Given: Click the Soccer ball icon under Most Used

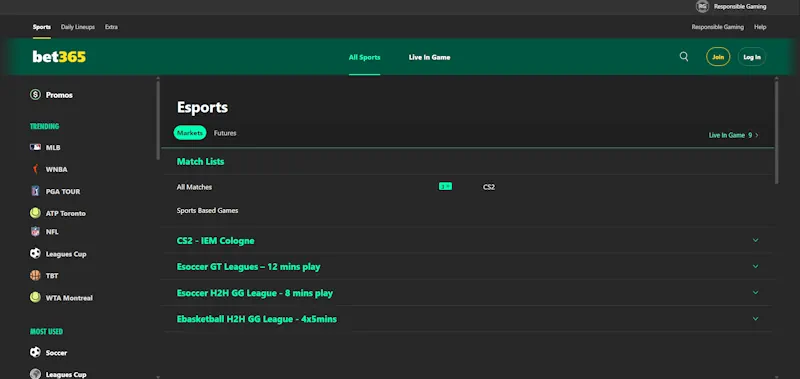Looking at the screenshot, I should click(x=35, y=352).
